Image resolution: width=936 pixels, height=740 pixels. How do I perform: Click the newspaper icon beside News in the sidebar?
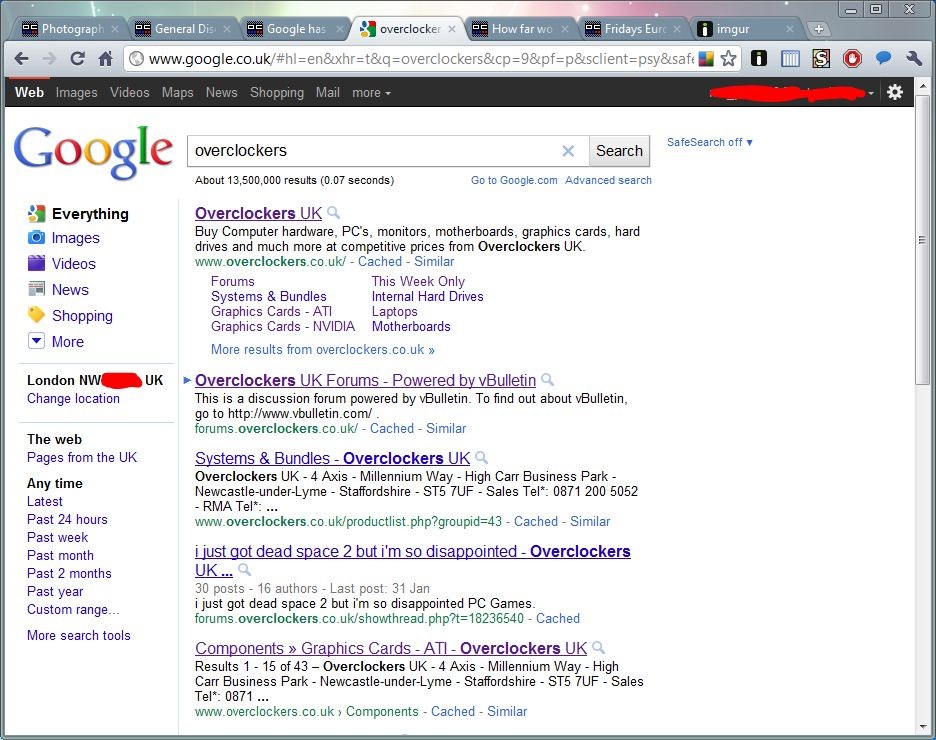coord(36,289)
